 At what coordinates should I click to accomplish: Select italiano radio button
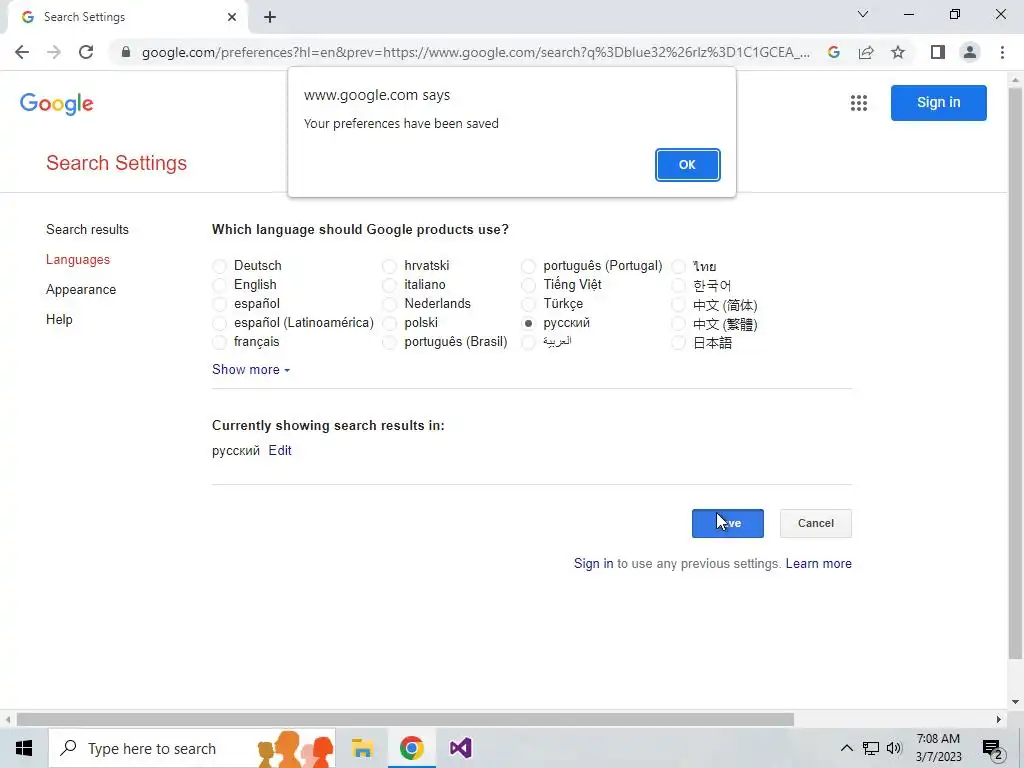(x=389, y=285)
